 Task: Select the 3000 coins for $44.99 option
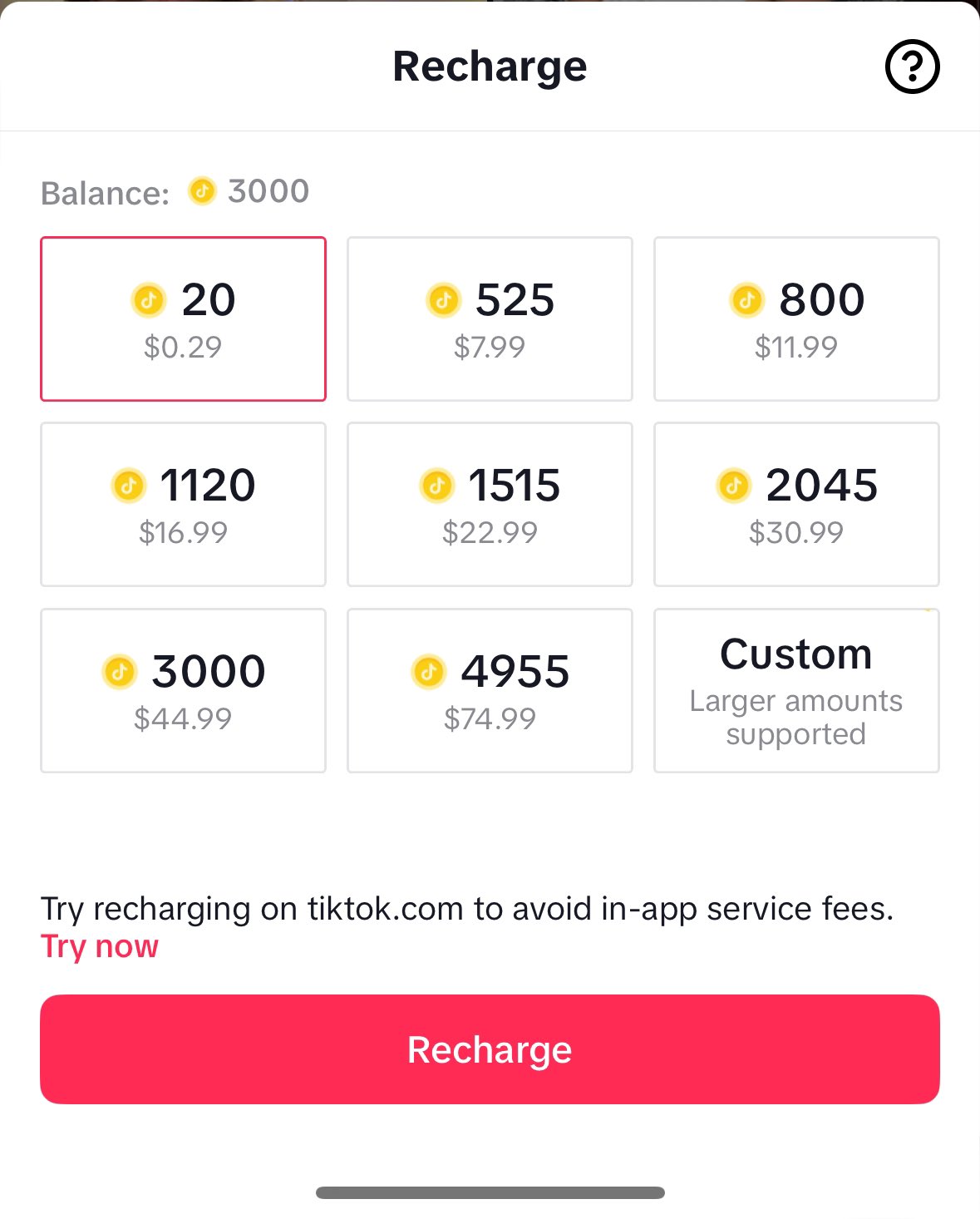183,690
